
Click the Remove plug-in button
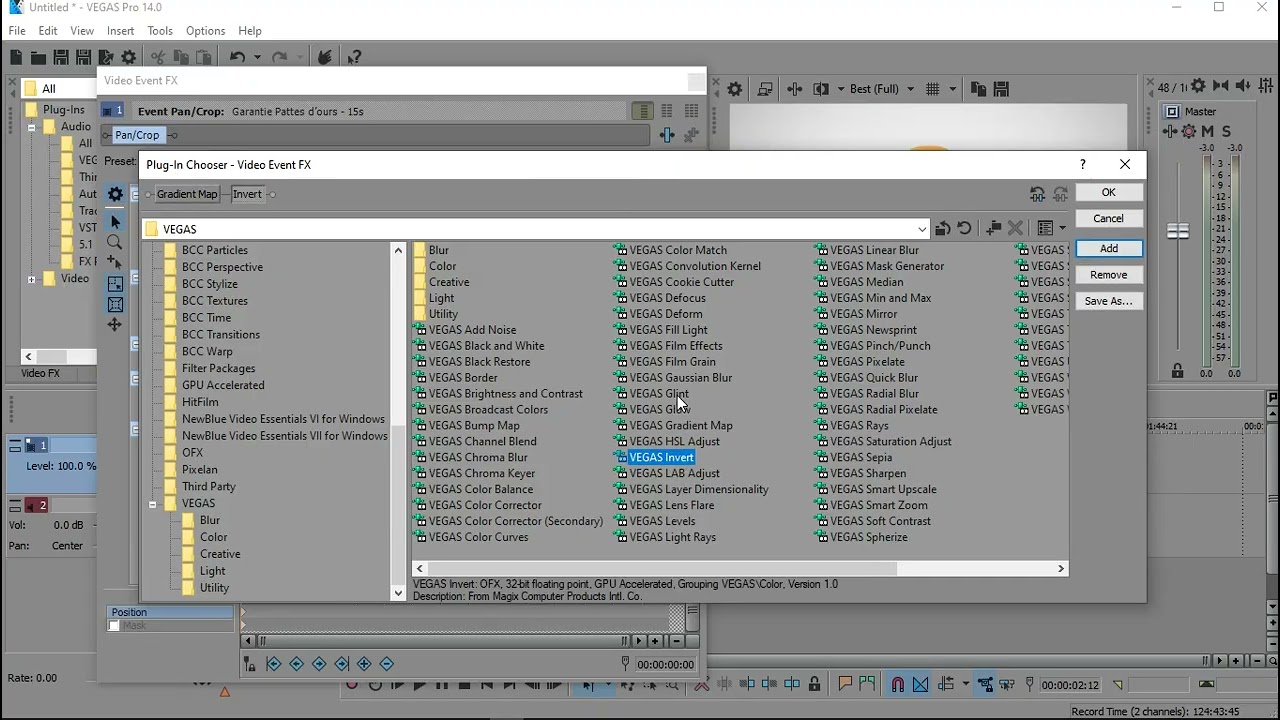[1108, 274]
